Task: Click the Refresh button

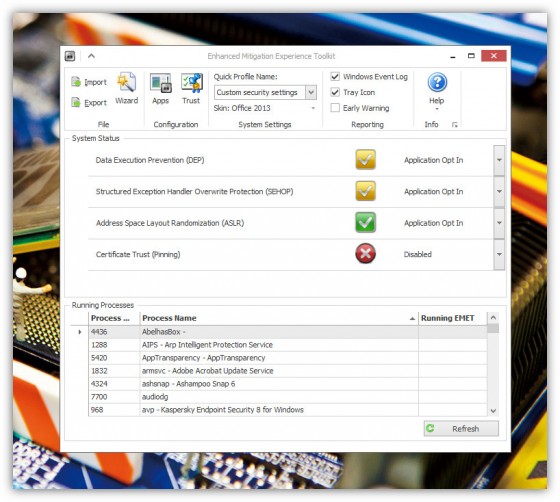Action: (x=461, y=428)
